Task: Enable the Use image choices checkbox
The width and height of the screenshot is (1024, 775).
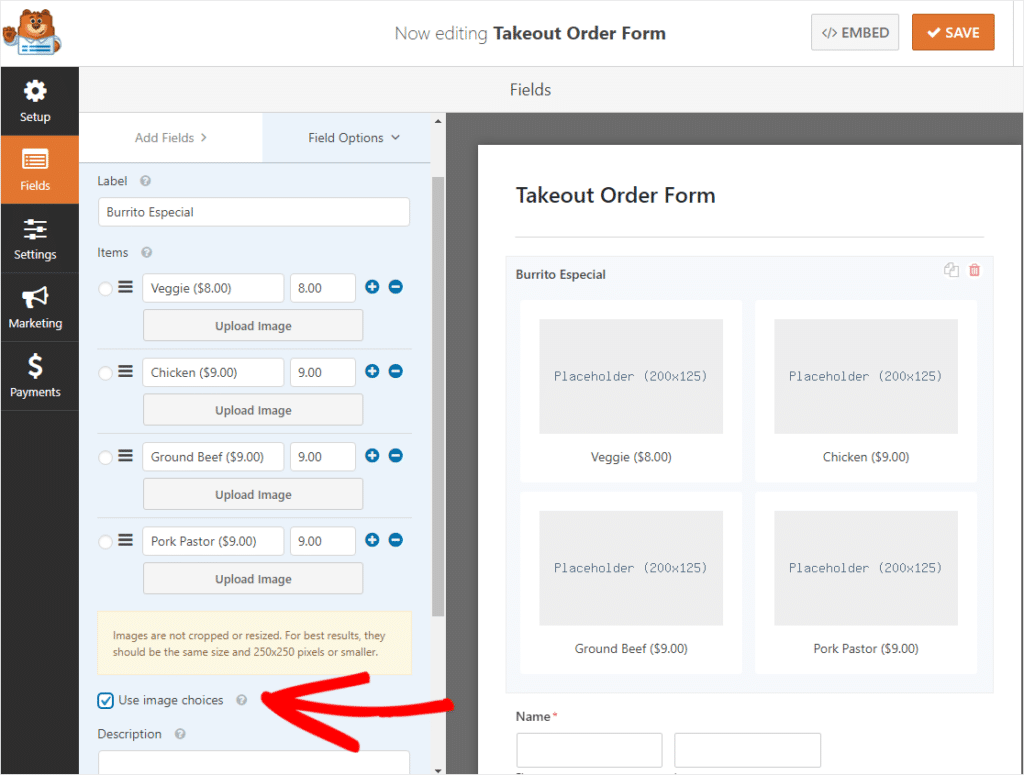Action: pyautogui.click(x=105, y=700)
